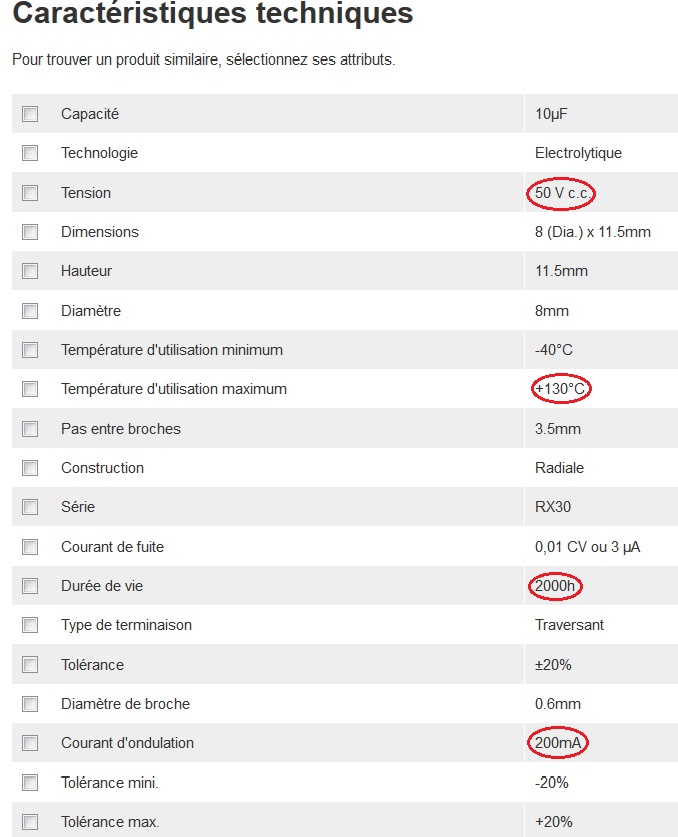The width and height of the screenshot is (678, 837).
Task: Enable the Diamètre de broche checkbox
Action: pyautogui.click(x=30, y=704)
